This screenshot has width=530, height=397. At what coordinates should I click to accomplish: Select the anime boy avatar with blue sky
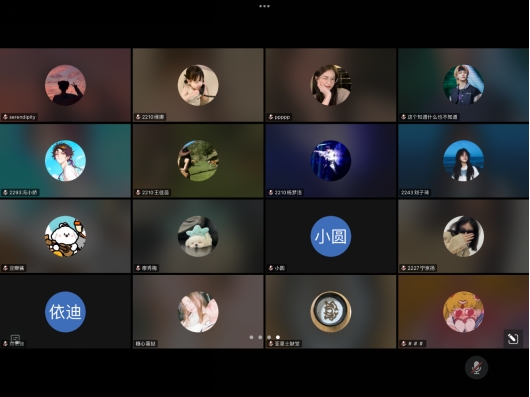coord(65,161)
